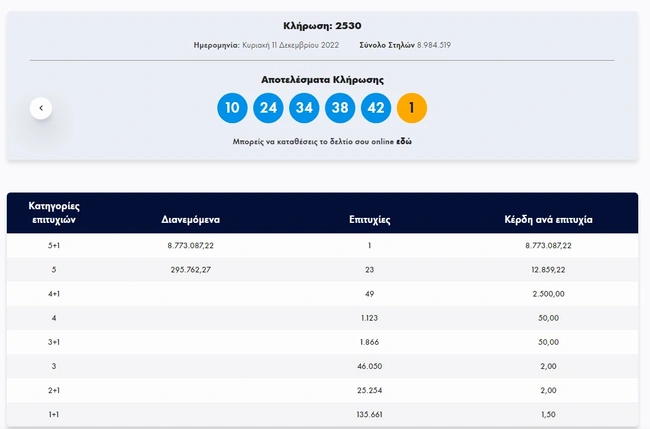650x429 pixels.
Task: Open the 'εδώ' online ticket link
Action: pos(404,142)
